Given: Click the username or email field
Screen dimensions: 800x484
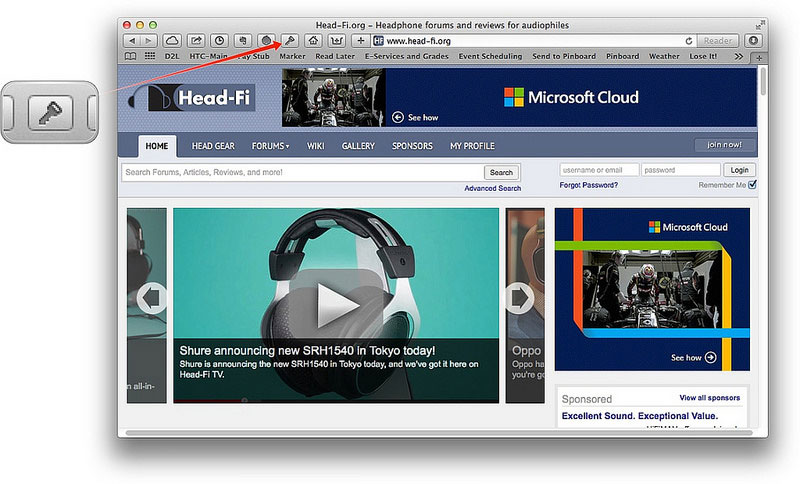Looking at the screenshot, I should tap(599, 170).
